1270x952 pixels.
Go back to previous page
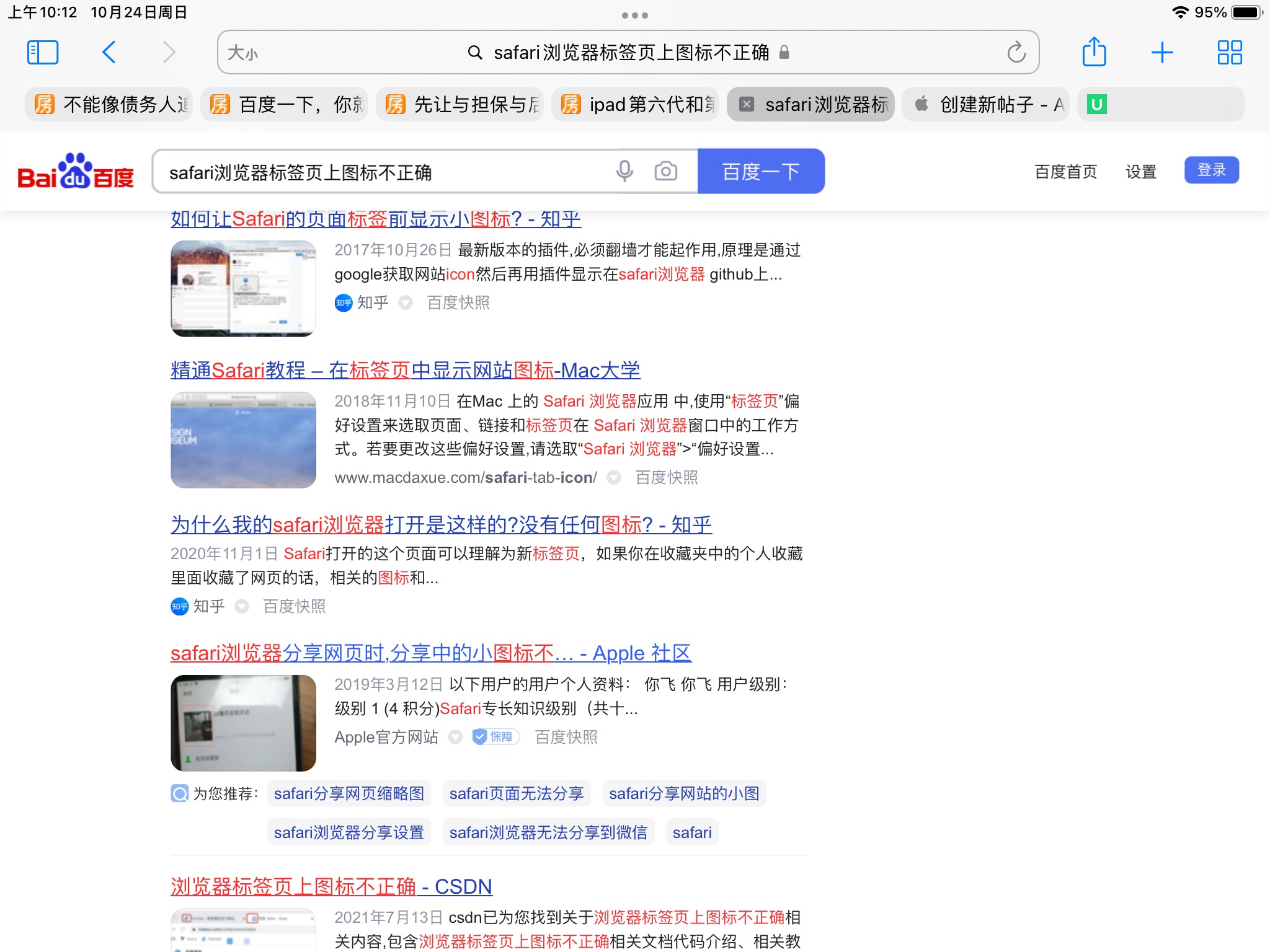[x=109, y=53]
